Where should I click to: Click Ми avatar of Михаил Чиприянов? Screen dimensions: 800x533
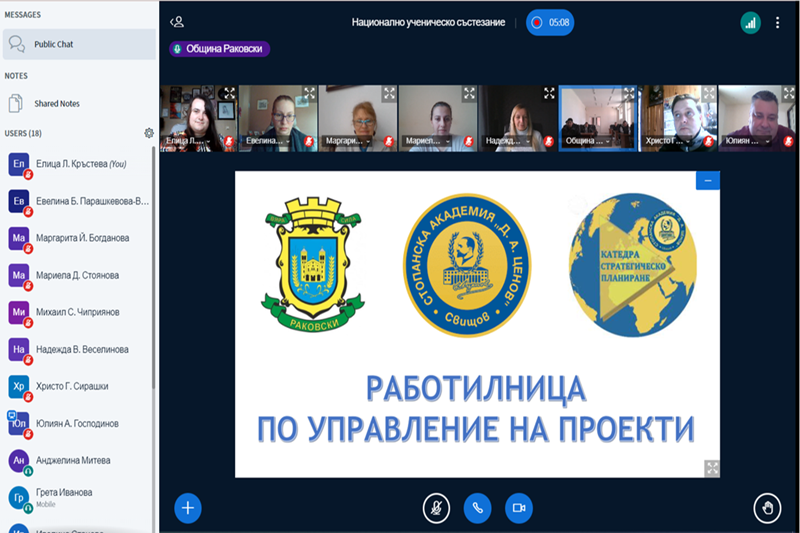(19, 312)
